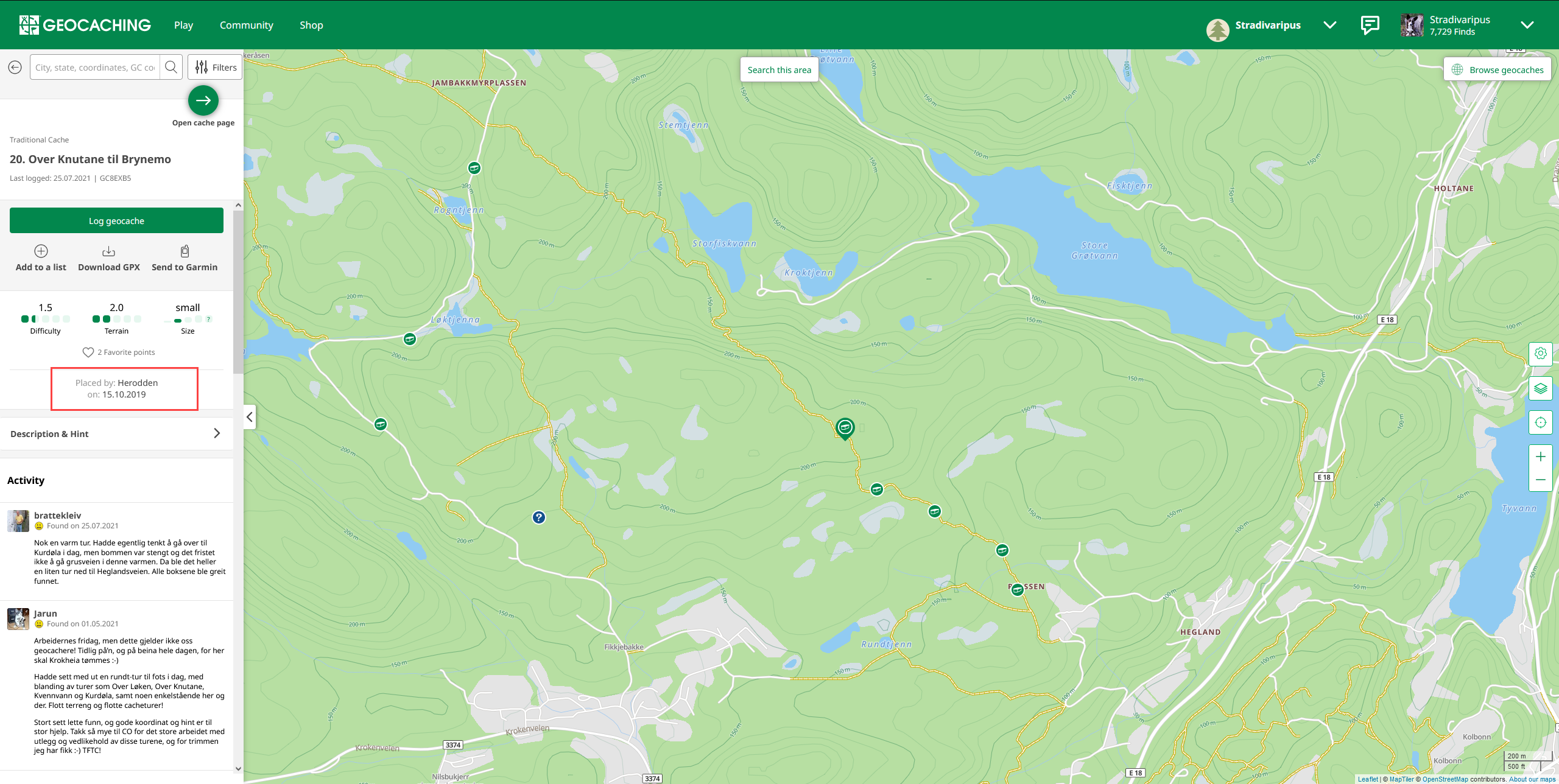Image resolution: width=1559 pixels, height=784 pixels.
Task: Zoom in on the map
Action: click(x=1541, y=457)
